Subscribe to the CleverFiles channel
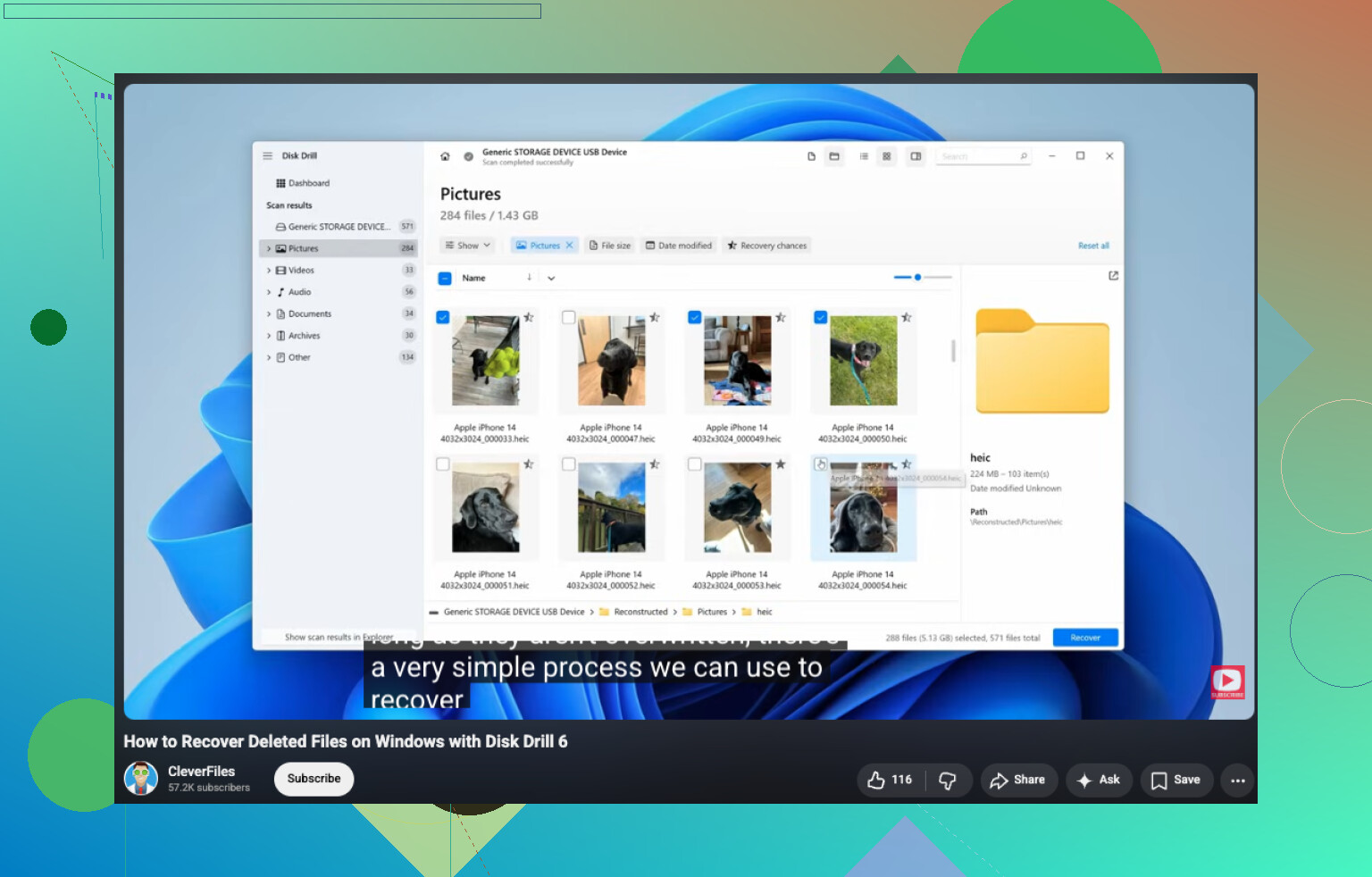The image size is (1372, 877). [x=314, y=779]
